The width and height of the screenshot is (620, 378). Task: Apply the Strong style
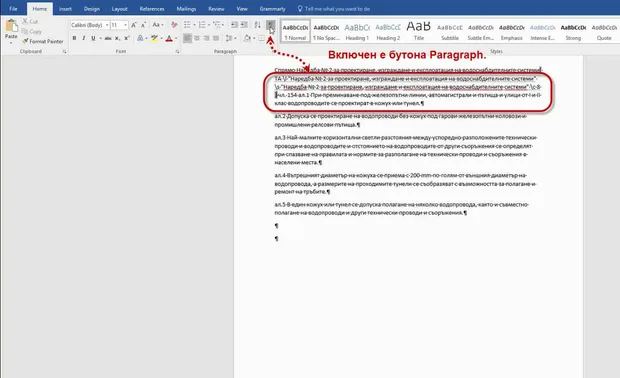click(573, 31)
